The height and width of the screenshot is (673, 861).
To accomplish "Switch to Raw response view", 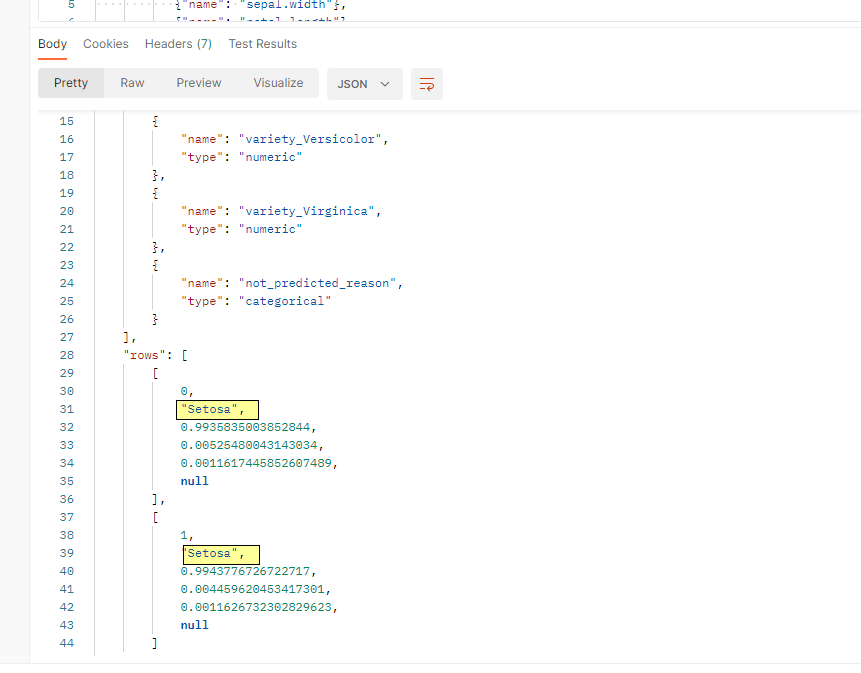I will pyautogui.click(x=132, y=83).
